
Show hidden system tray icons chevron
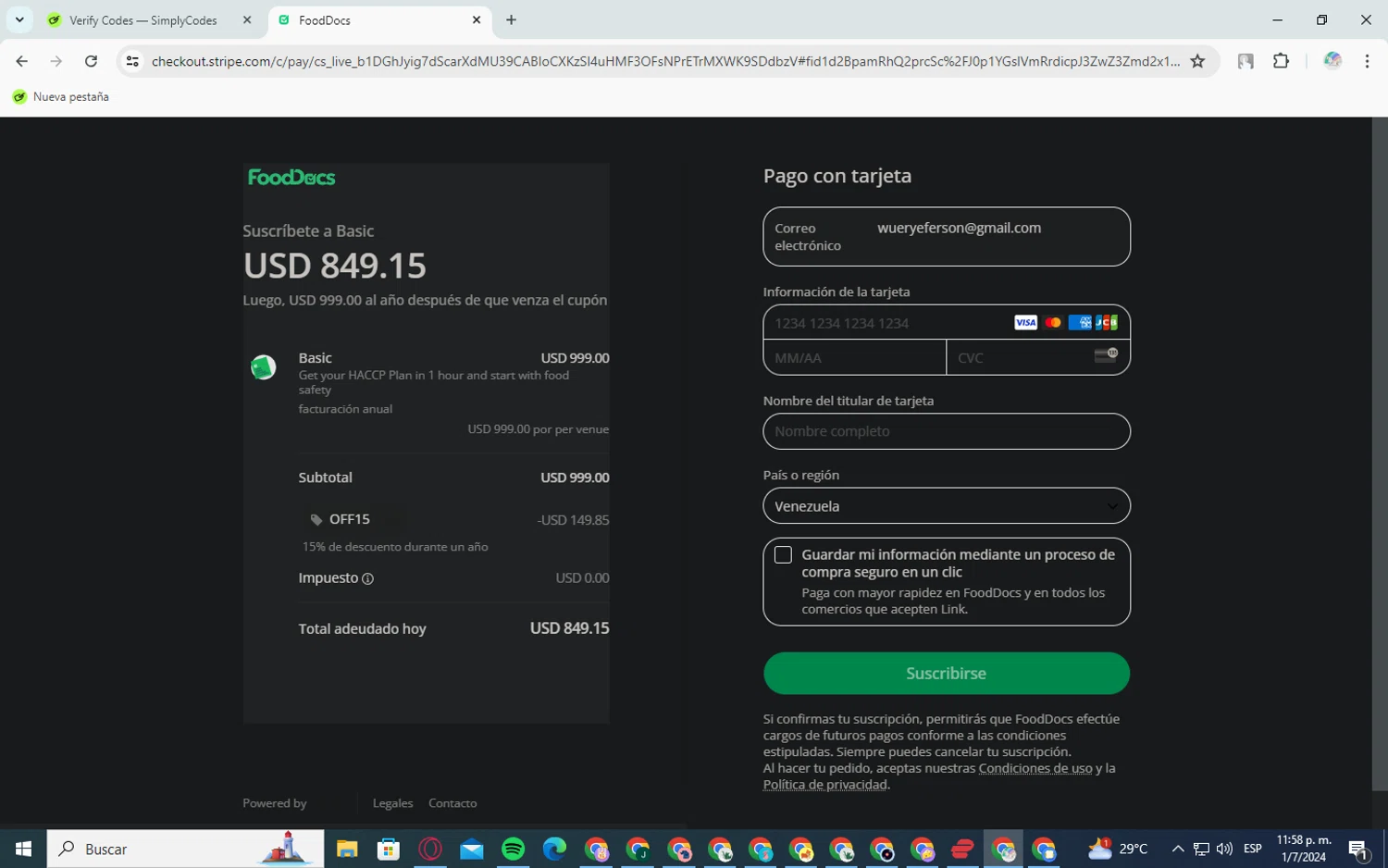point(1178,849)
